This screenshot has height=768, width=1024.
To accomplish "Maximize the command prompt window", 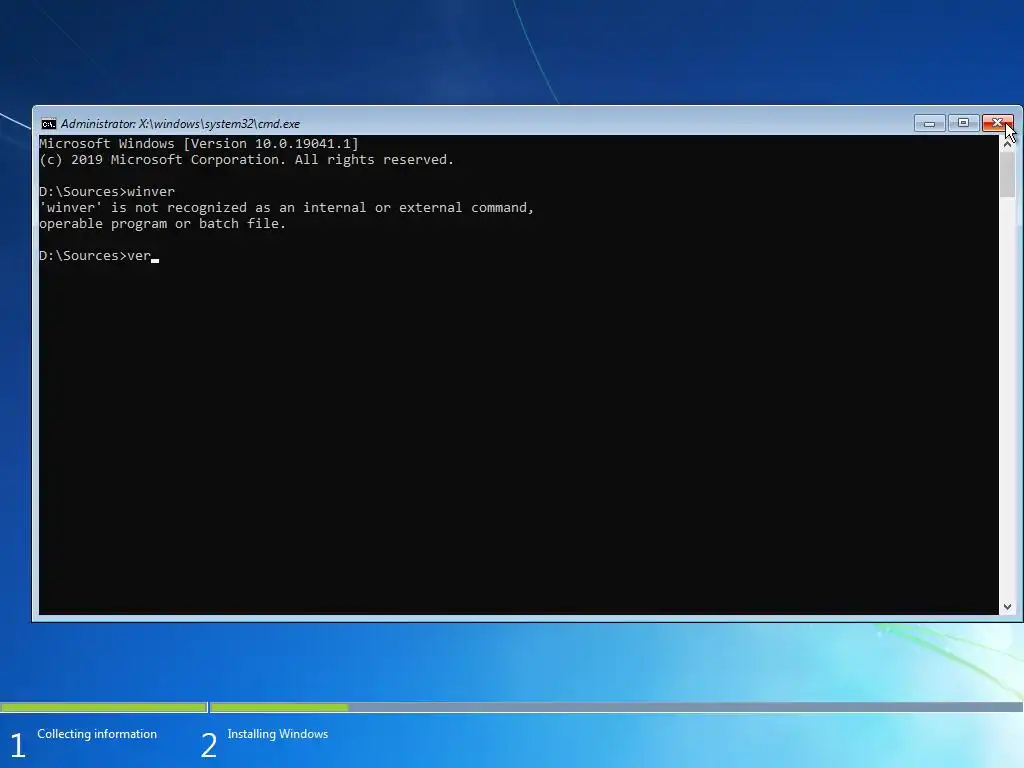I will 963,123.
